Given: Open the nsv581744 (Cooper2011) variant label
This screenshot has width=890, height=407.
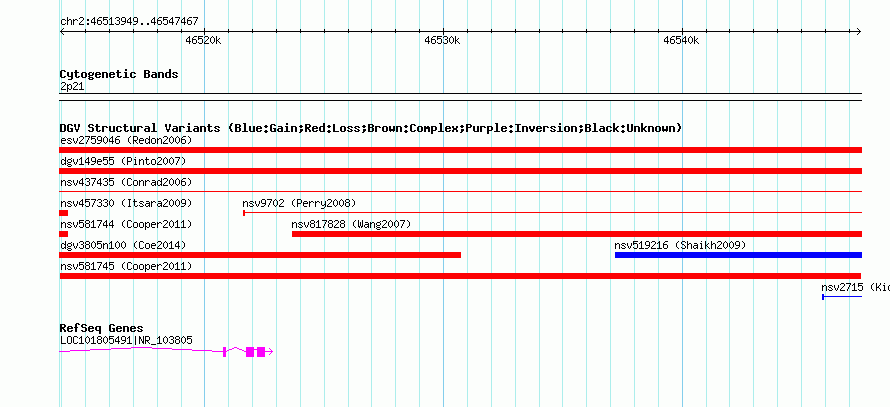Looking at the screenshot, I should (x=126, y=224).
